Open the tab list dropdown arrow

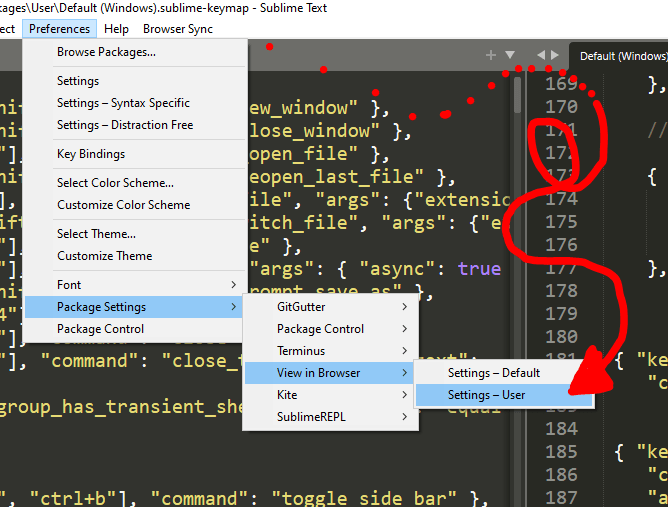coord(510,55)
